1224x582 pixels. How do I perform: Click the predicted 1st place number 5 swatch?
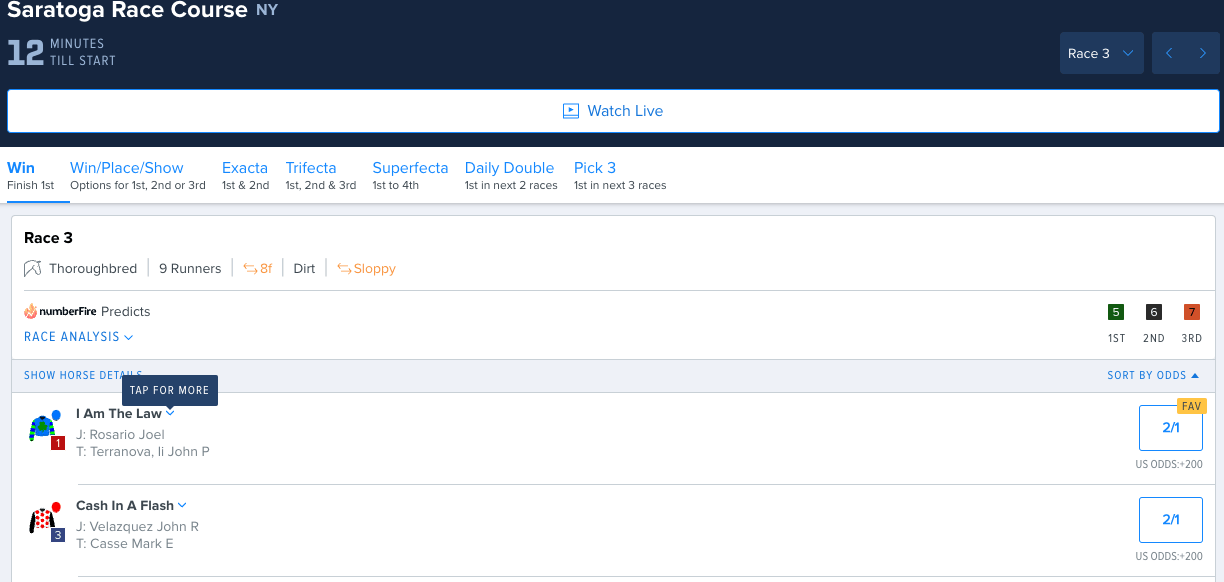(1116, 312)
